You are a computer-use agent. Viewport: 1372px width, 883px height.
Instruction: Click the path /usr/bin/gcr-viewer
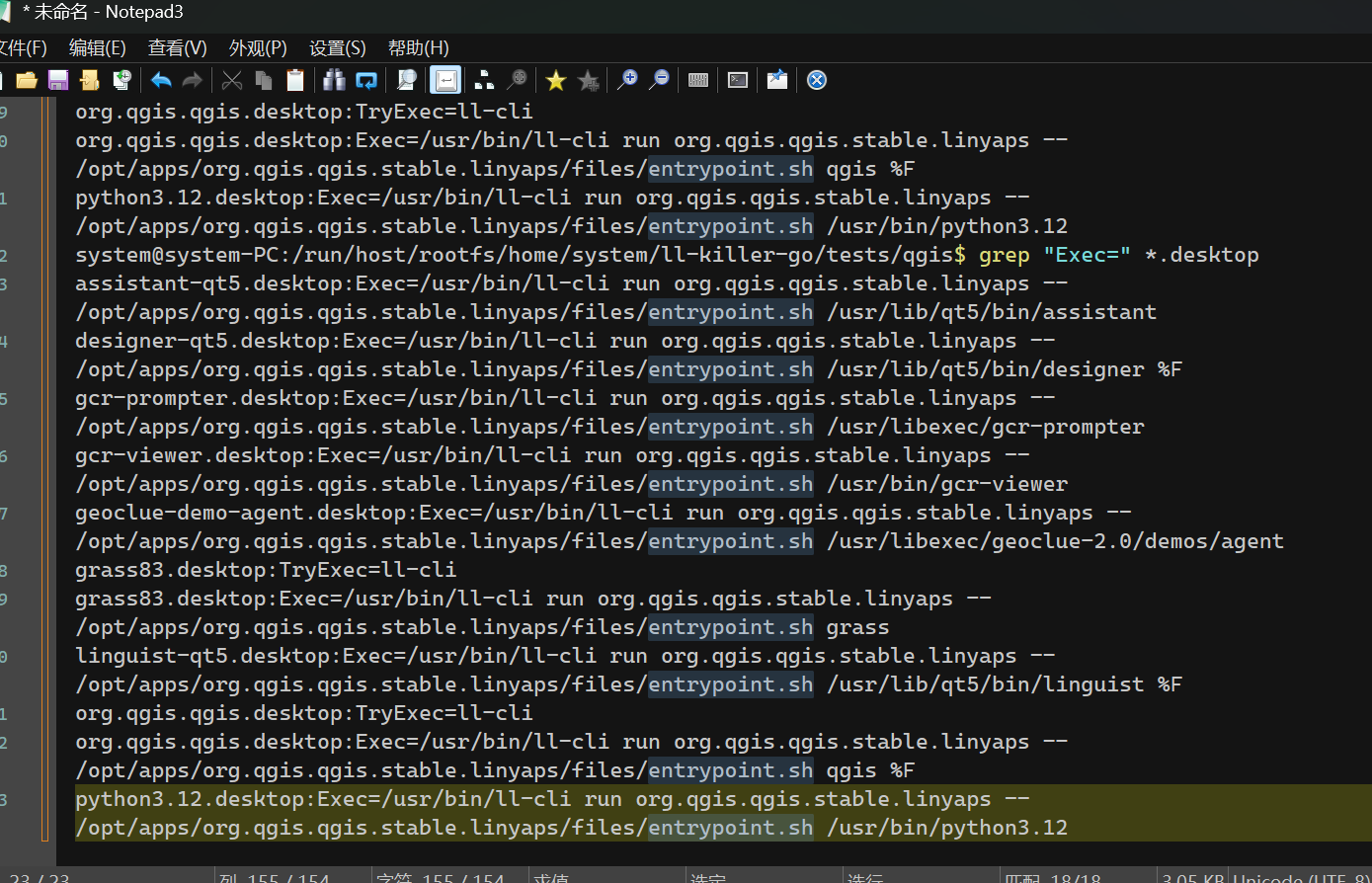[947, 484]
